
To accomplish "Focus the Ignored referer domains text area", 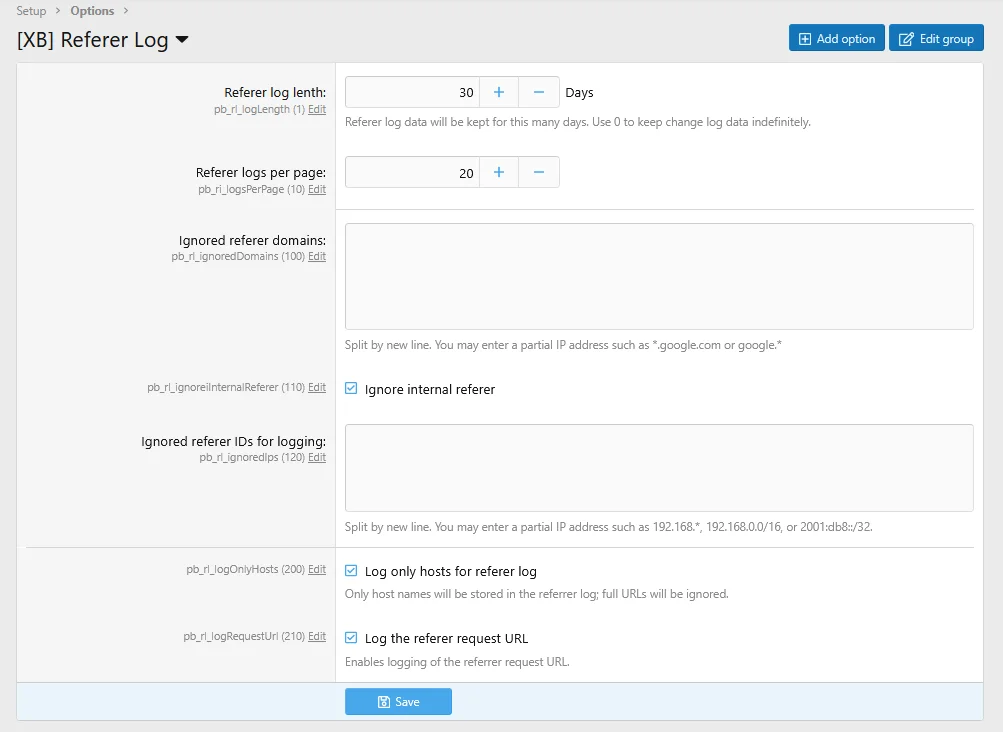I will point(658,276).
